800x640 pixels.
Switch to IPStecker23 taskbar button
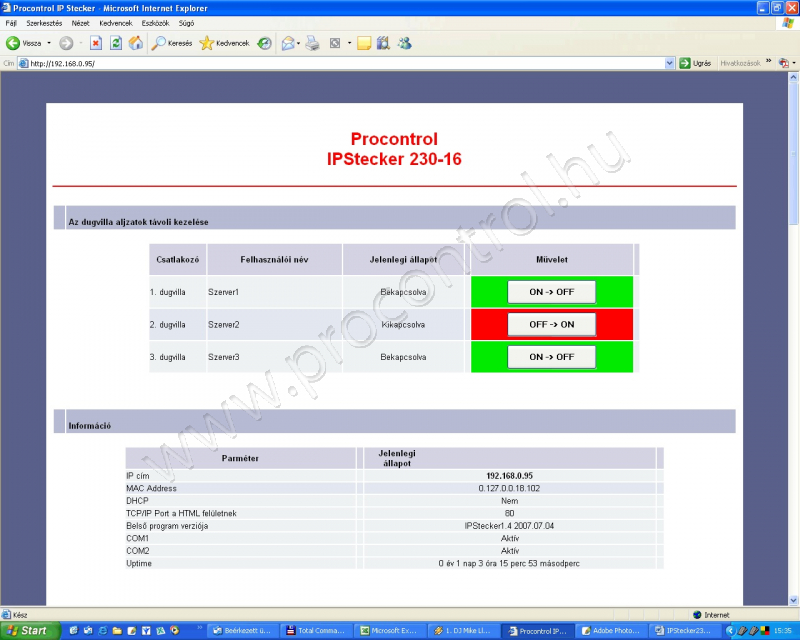(x=684, y=631)
